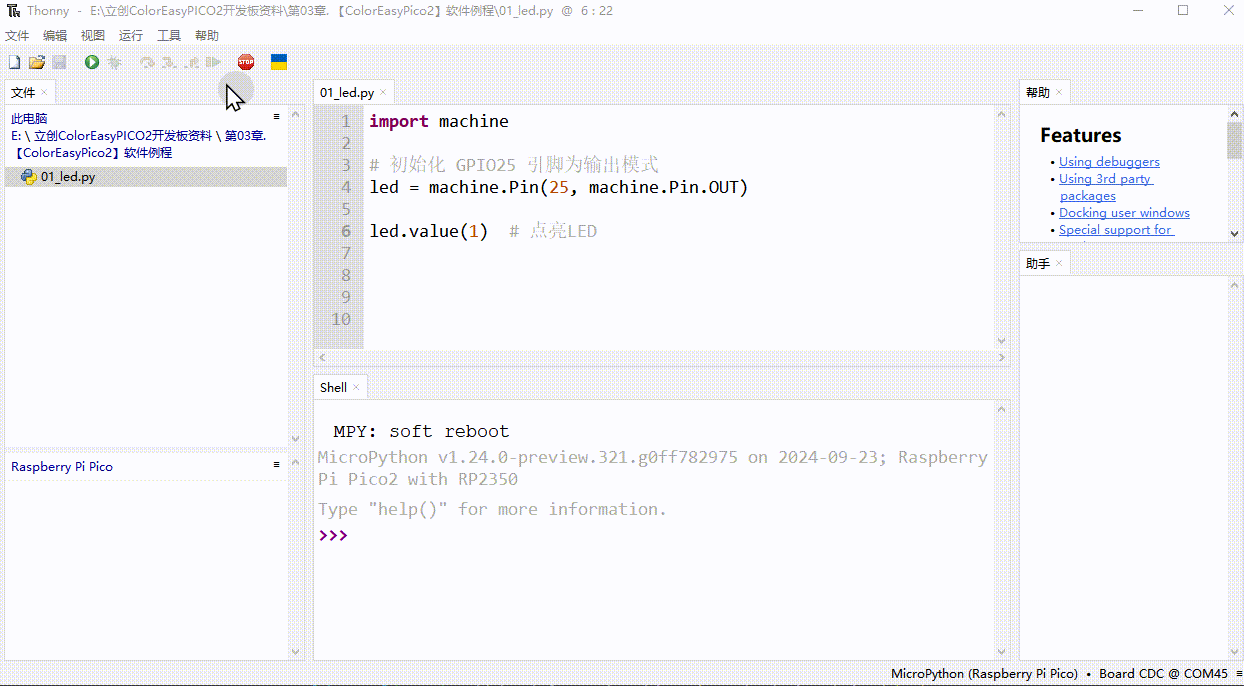Open the 帮助 menu in menu bar
1244x686 pixels.
pyautogui.click(x=207, y=36)
